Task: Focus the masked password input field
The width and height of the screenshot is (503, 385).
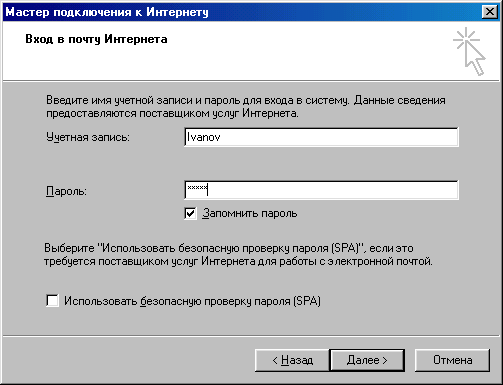Action: point(321,190)
